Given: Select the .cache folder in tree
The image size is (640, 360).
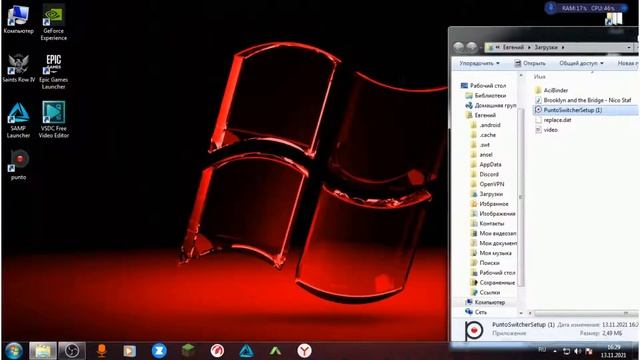Looking at the screenshot, I should 483,135.
